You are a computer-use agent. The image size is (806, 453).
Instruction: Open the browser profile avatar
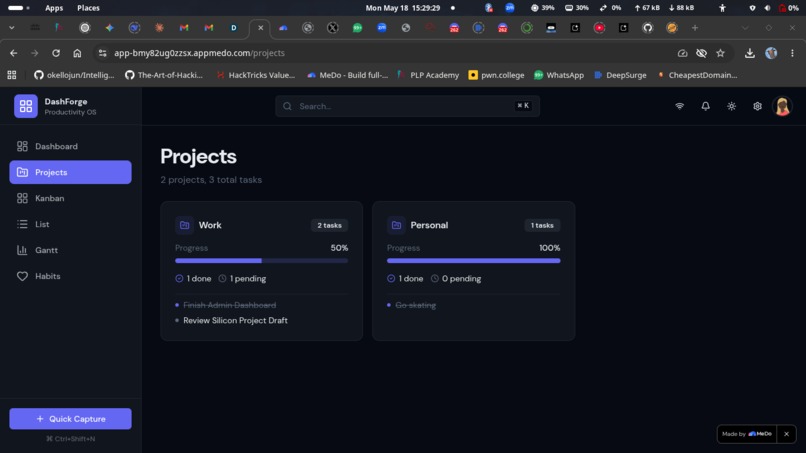pos(771,53)
